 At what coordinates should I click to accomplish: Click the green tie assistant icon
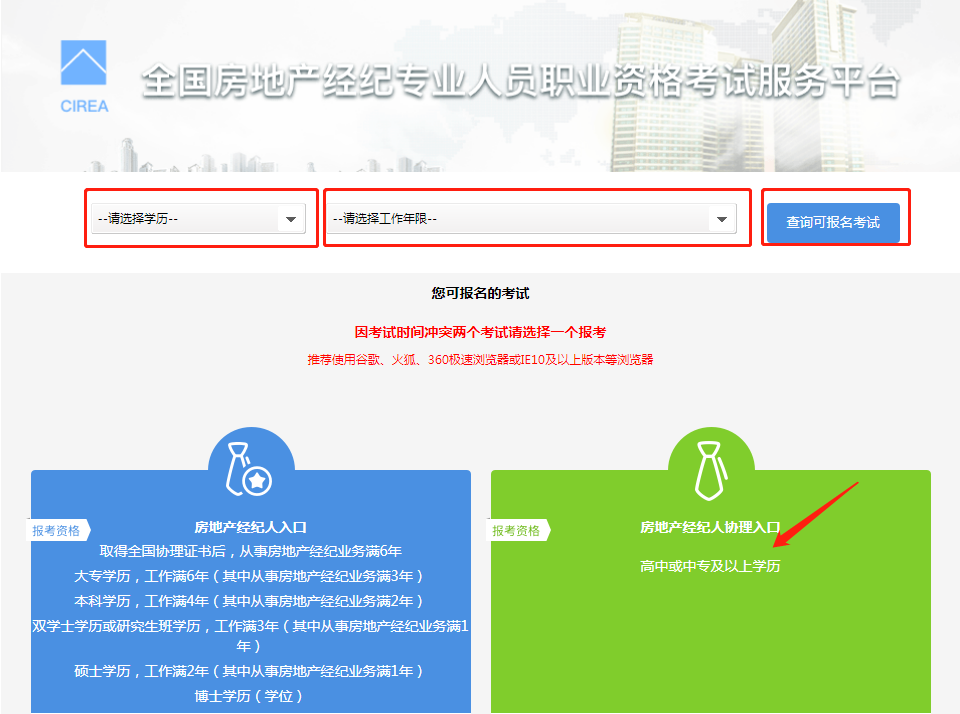(710, 471)
